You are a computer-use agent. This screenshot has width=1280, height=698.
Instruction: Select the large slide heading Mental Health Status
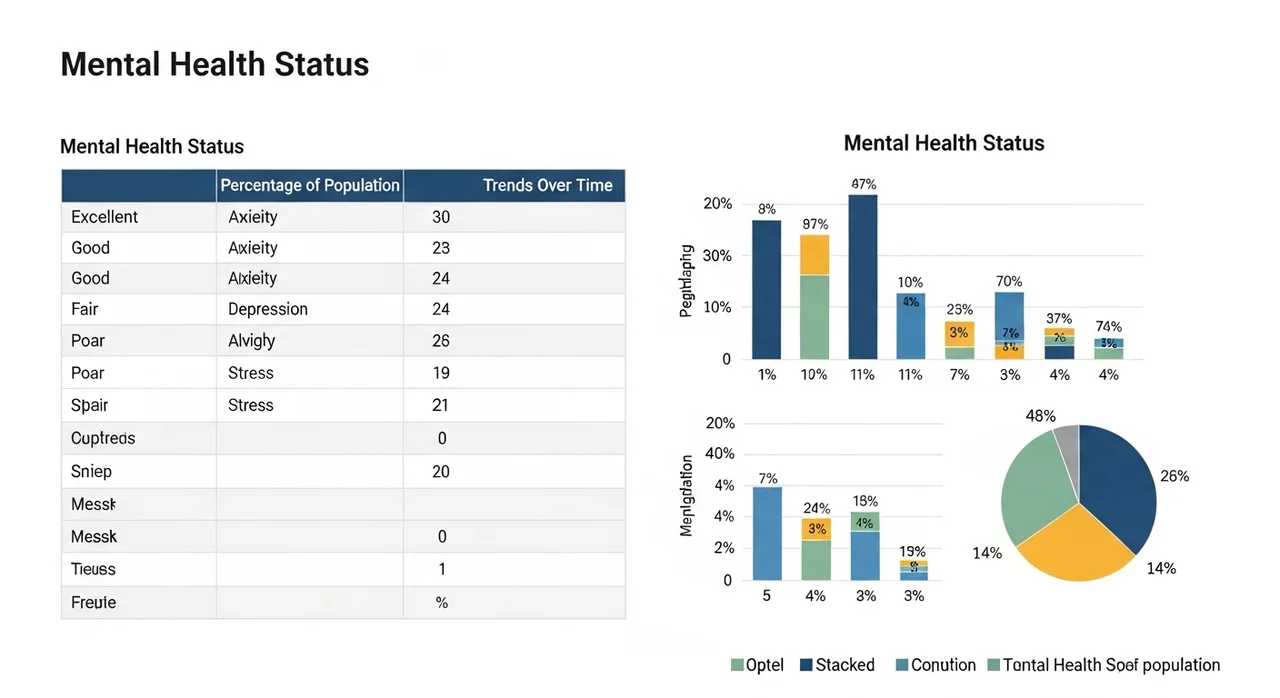click(215, 65)
